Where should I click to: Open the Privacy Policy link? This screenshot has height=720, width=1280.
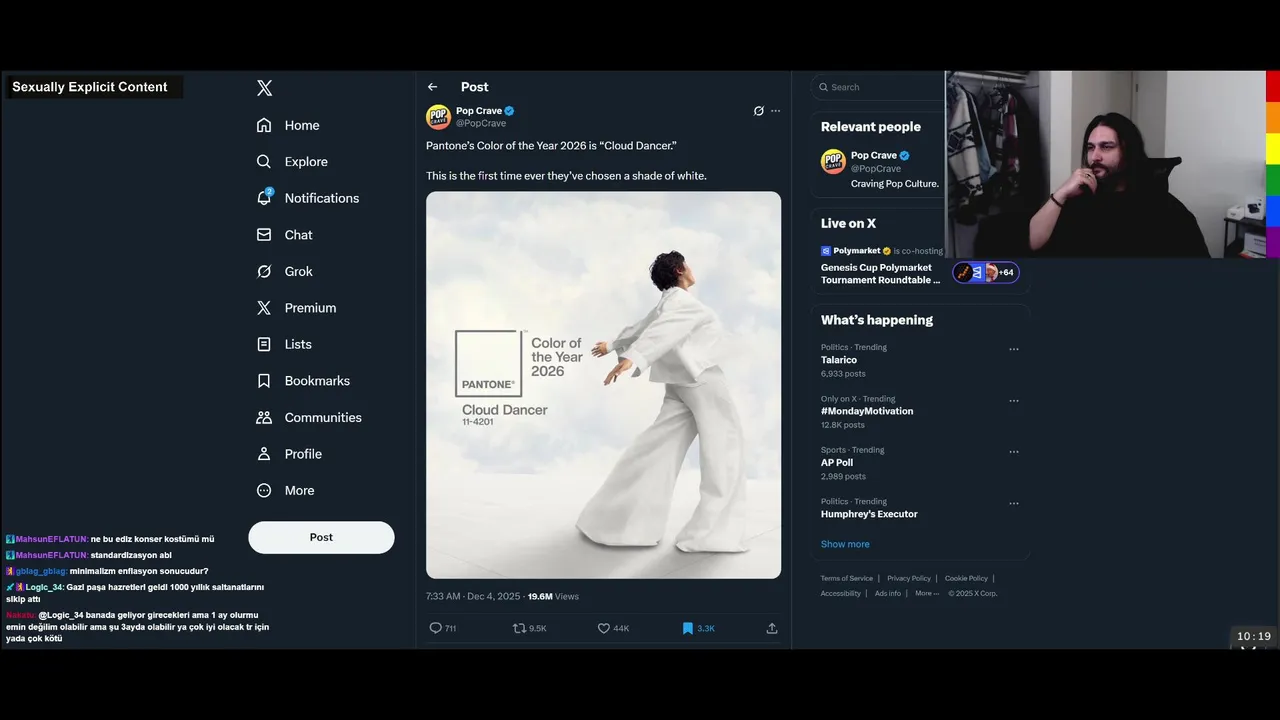coord(909,578)
